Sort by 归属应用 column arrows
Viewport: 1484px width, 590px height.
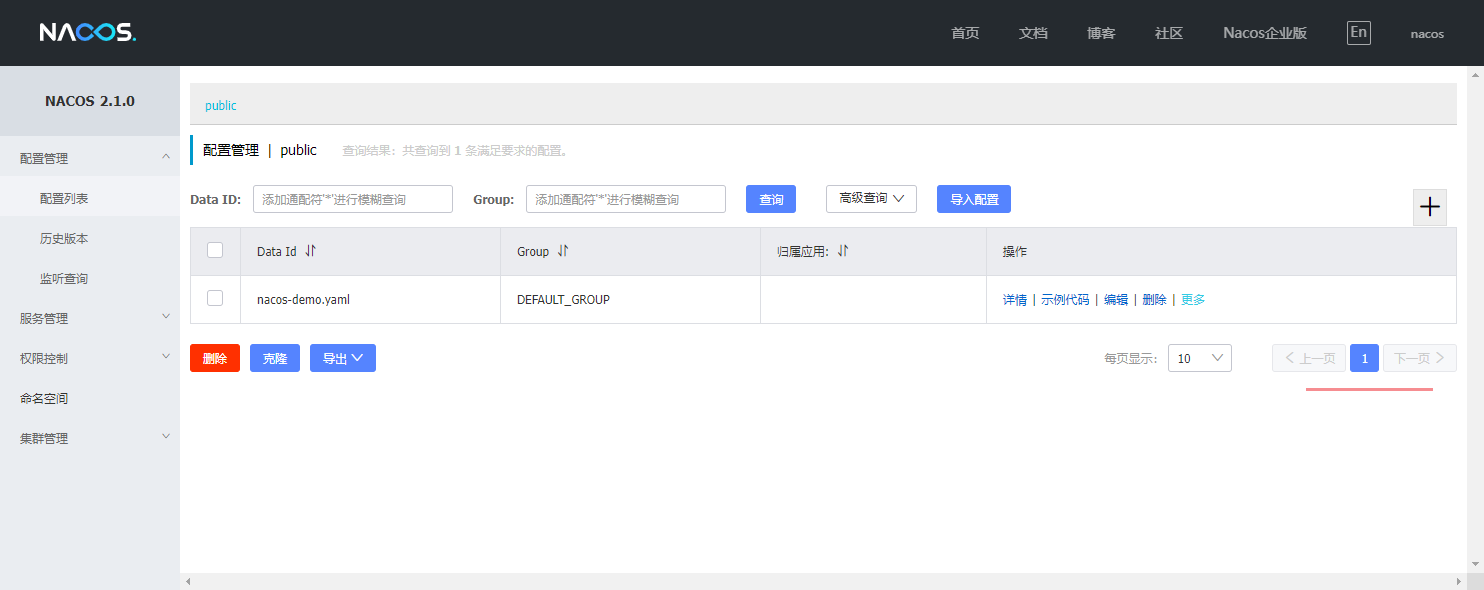point(843,251)
